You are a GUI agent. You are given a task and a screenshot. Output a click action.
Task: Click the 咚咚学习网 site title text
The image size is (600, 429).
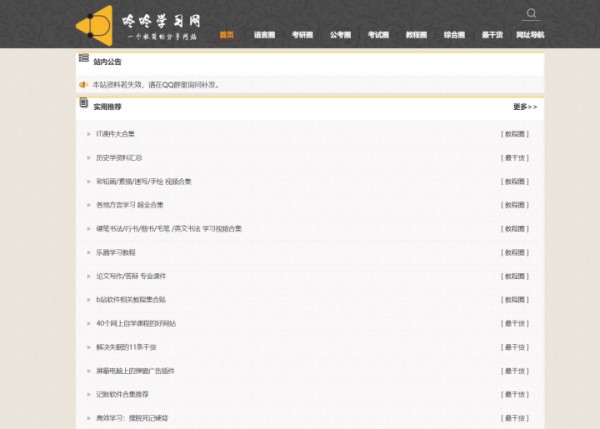coord(161,21)
